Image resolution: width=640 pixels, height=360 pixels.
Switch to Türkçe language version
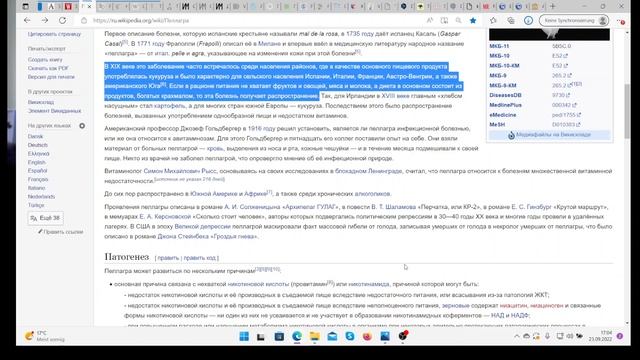point(36,205)
